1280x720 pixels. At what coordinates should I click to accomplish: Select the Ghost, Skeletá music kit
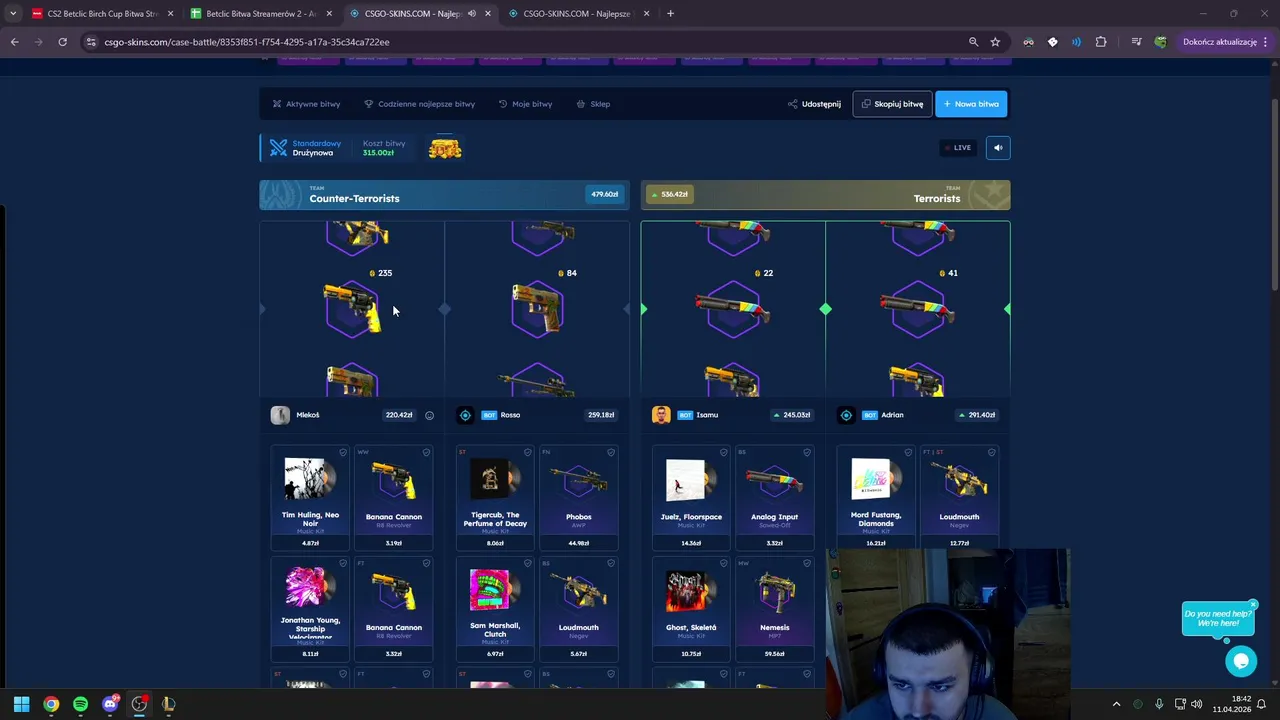click(691, 608)
